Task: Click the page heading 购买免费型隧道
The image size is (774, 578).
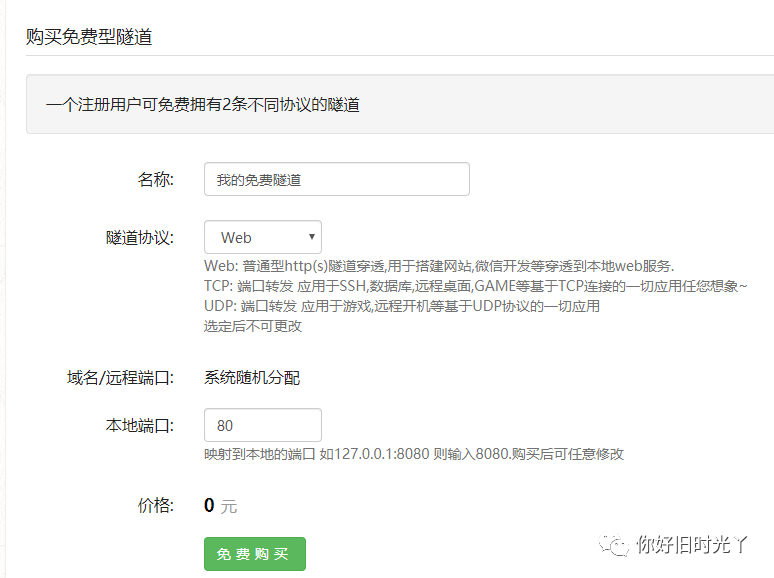Action: pos(89,37)
